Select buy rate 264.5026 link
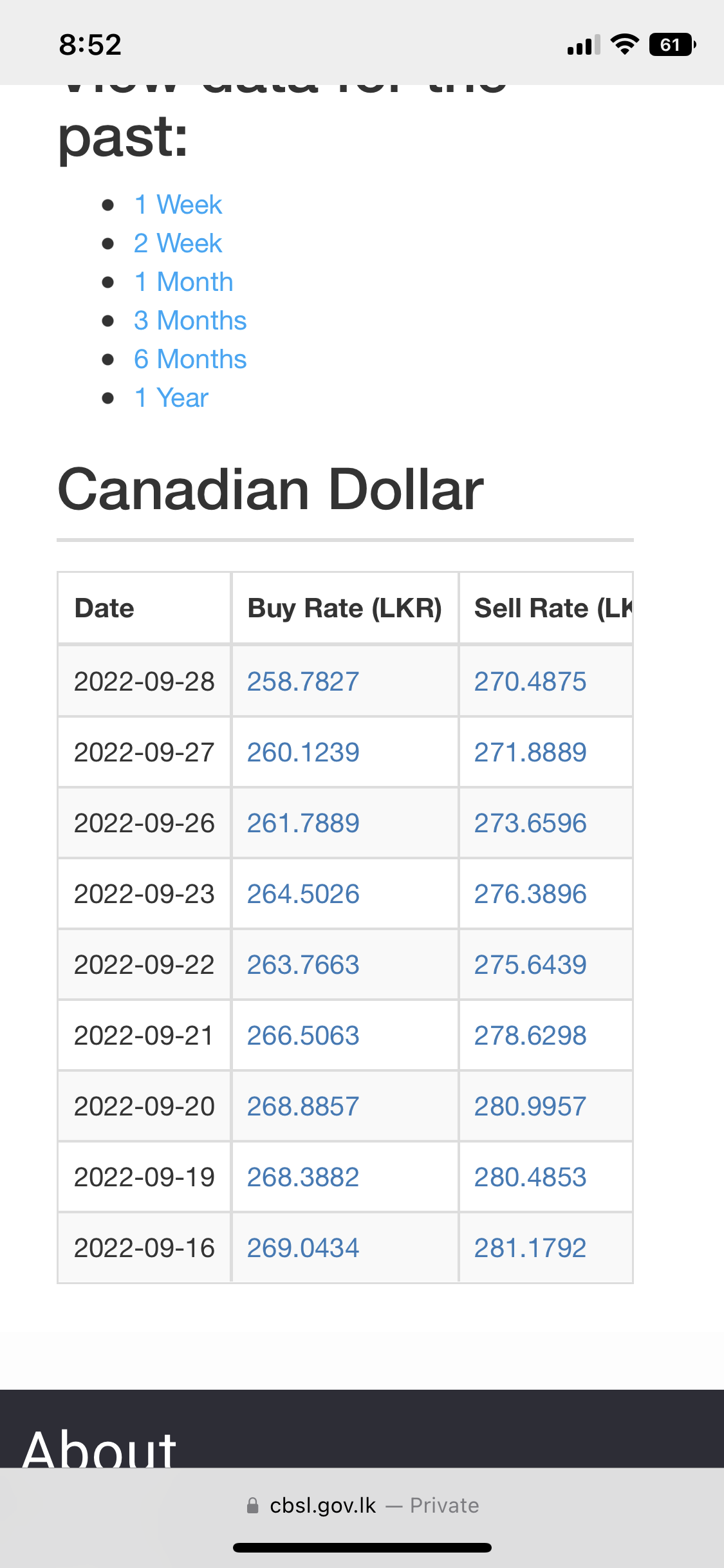This screenshot has width=724, height=1568. click(303, 893)
